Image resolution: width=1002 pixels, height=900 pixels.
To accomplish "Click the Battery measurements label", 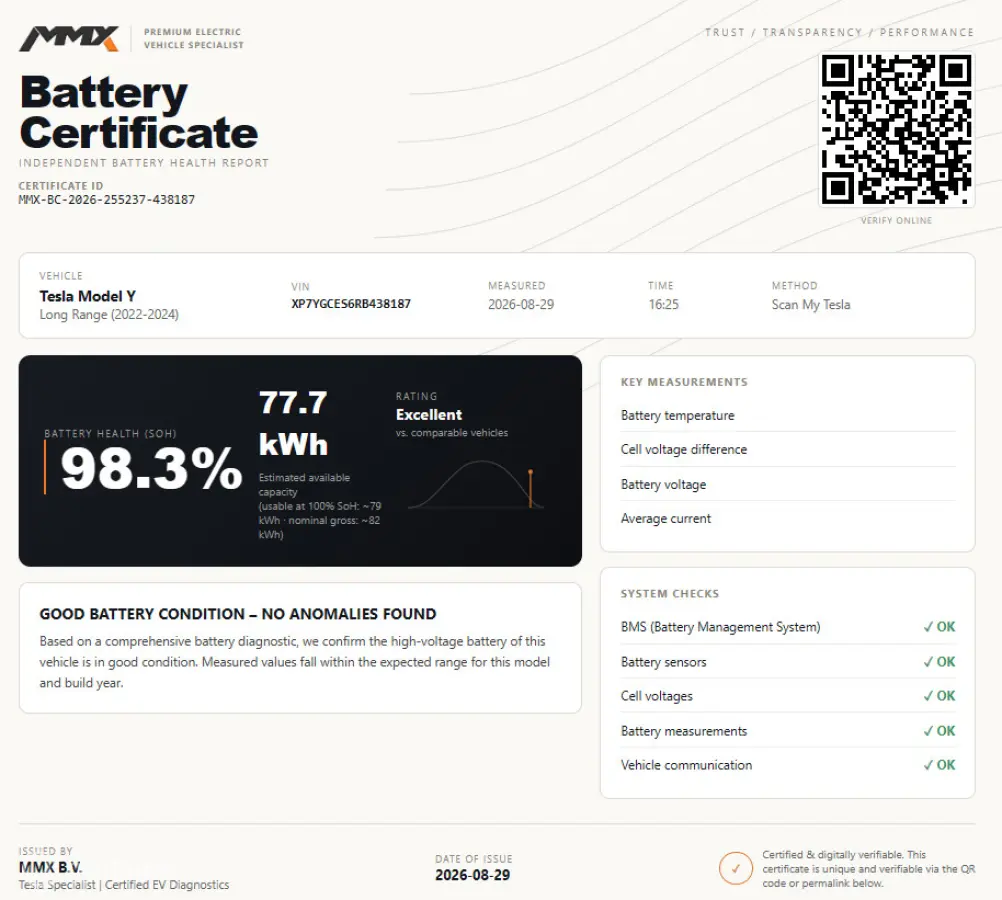I will [684, 731].
